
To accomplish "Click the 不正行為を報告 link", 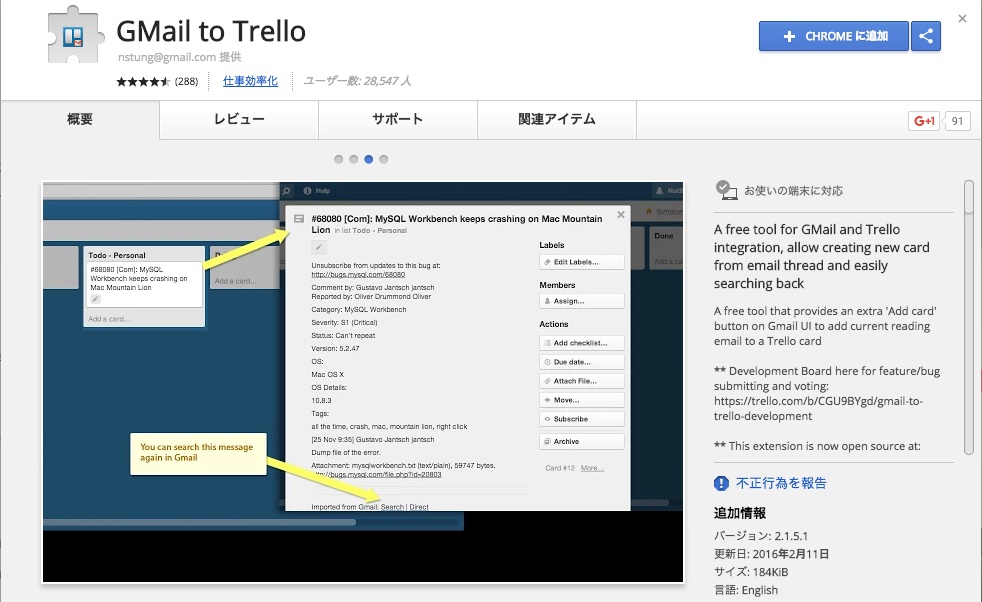I will [781, 483].
